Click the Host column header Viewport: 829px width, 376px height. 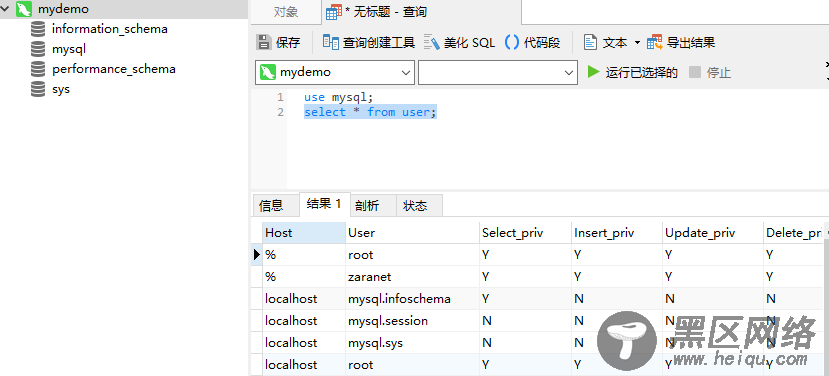tap(304, 233)
